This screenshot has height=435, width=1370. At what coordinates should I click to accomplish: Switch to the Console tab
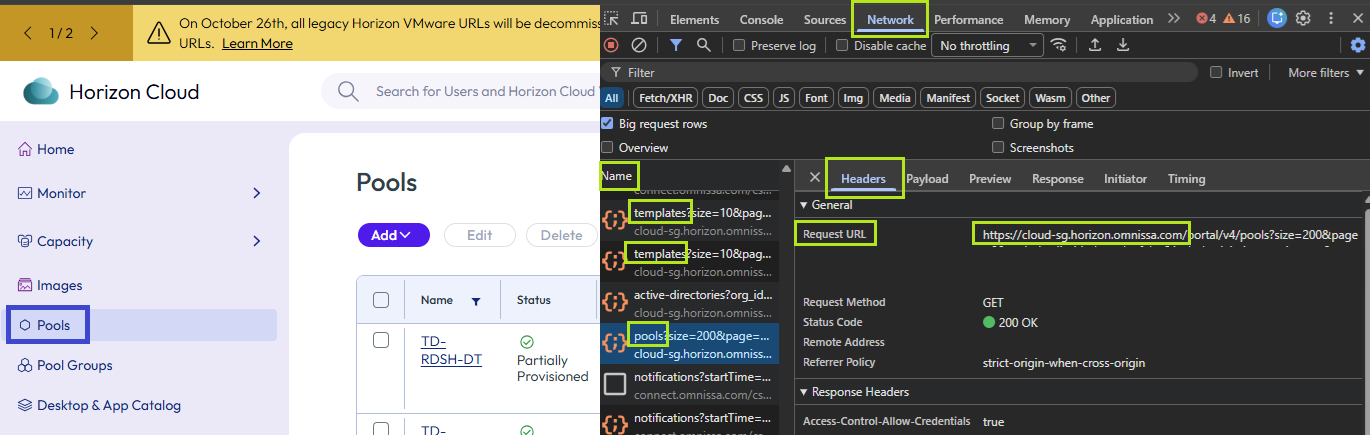point(761,19)
